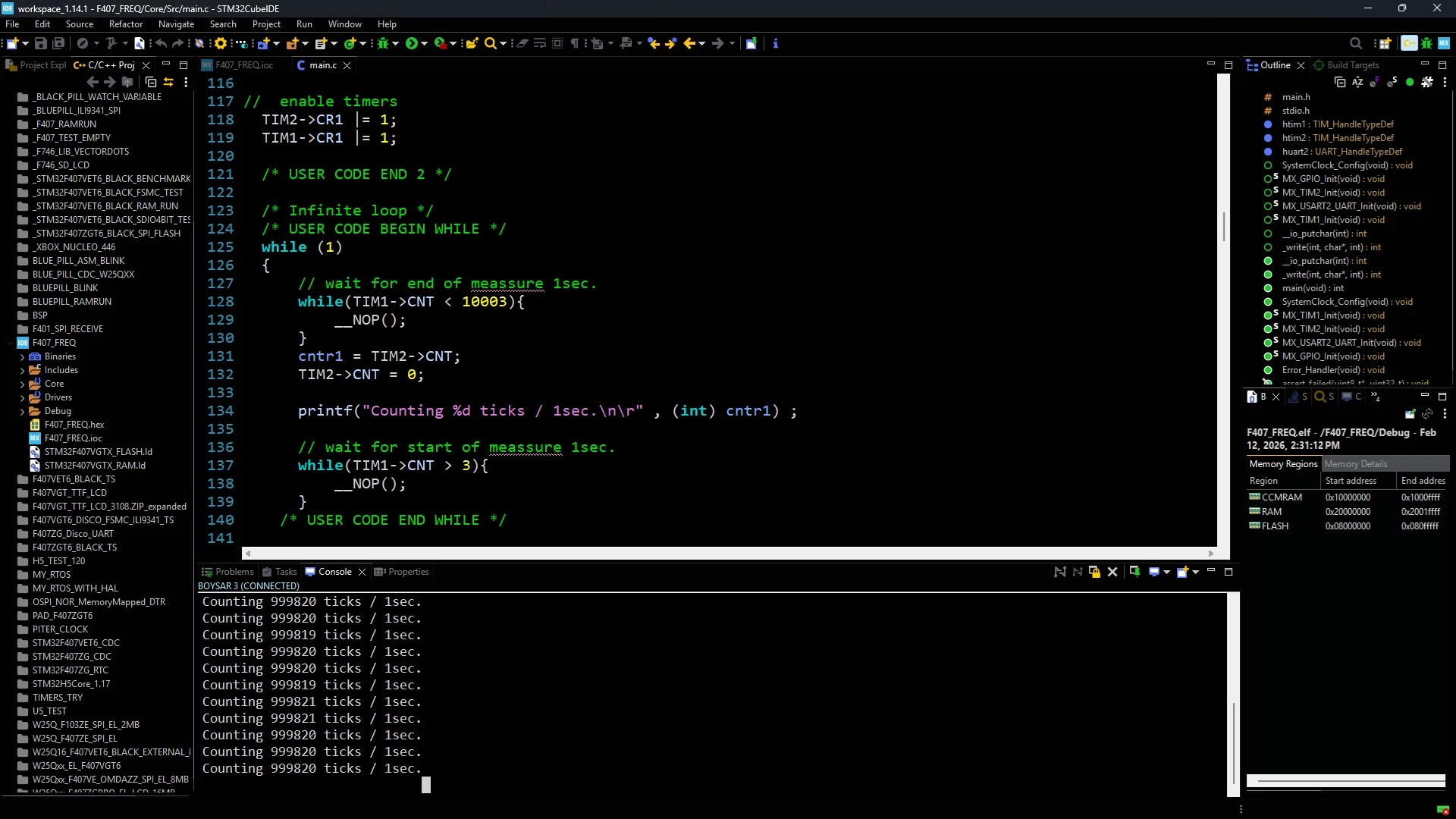Image resolution: width=1456 pixels, height=819 pixels.
Task: Toggle Link with Editor in Project Explorer
Action: coord(168,82)
